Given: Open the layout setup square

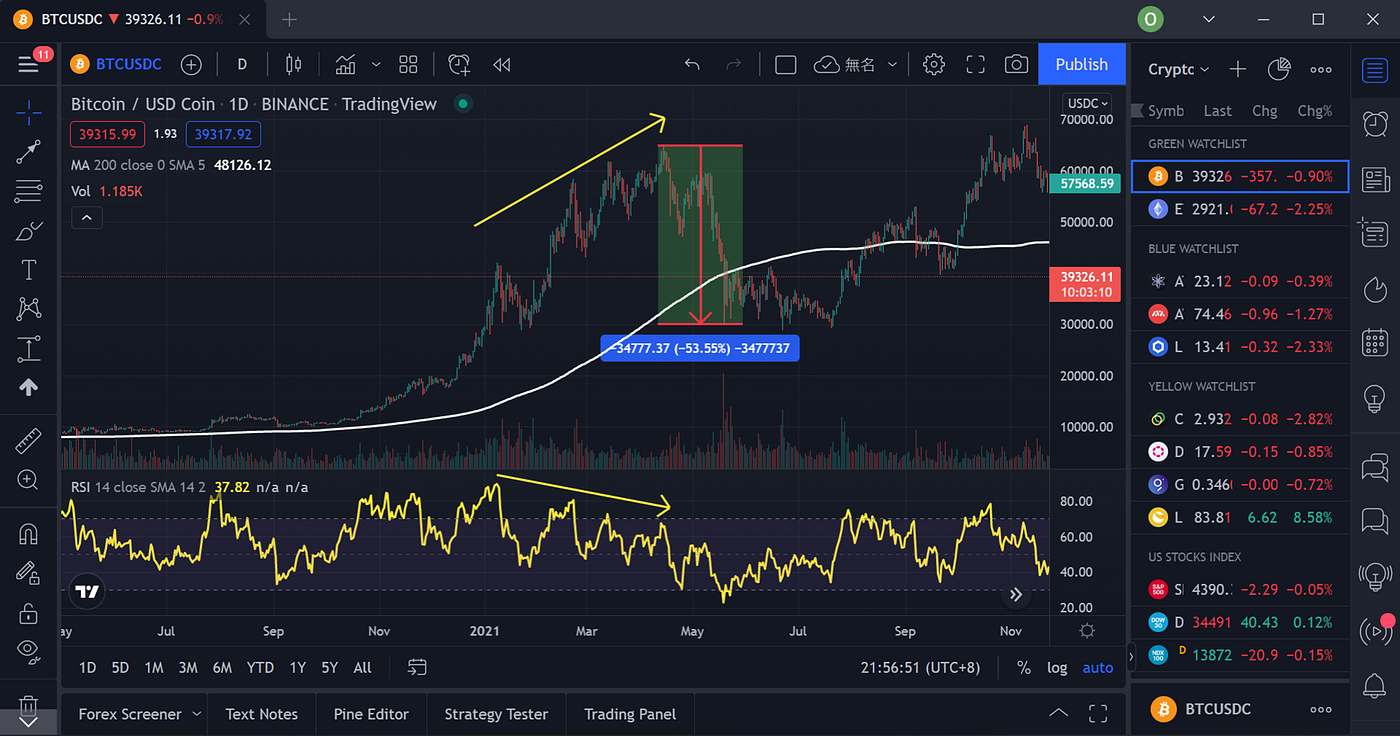Looking at the screenshot, I should (x=786, y=64).
